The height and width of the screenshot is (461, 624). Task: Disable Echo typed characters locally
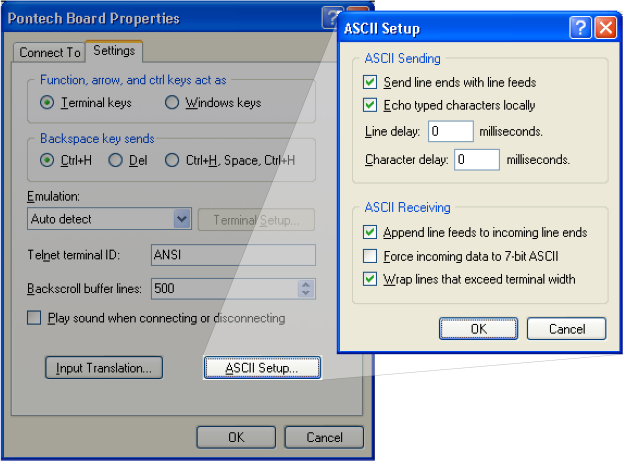371,105
